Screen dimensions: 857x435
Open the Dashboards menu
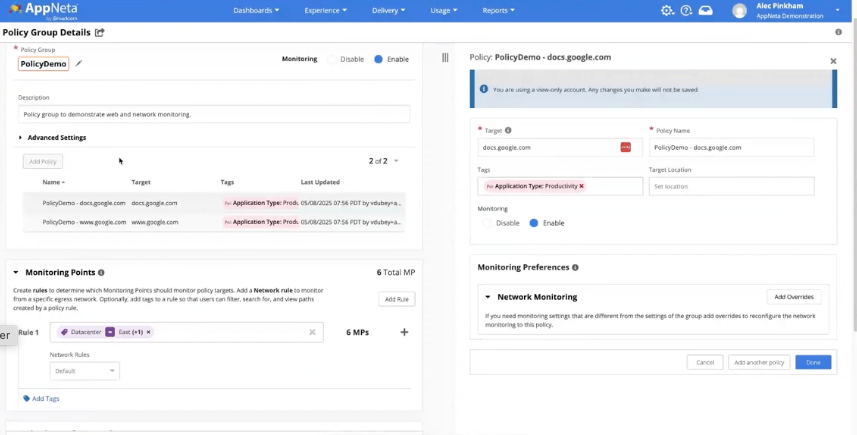coord(255,11)
